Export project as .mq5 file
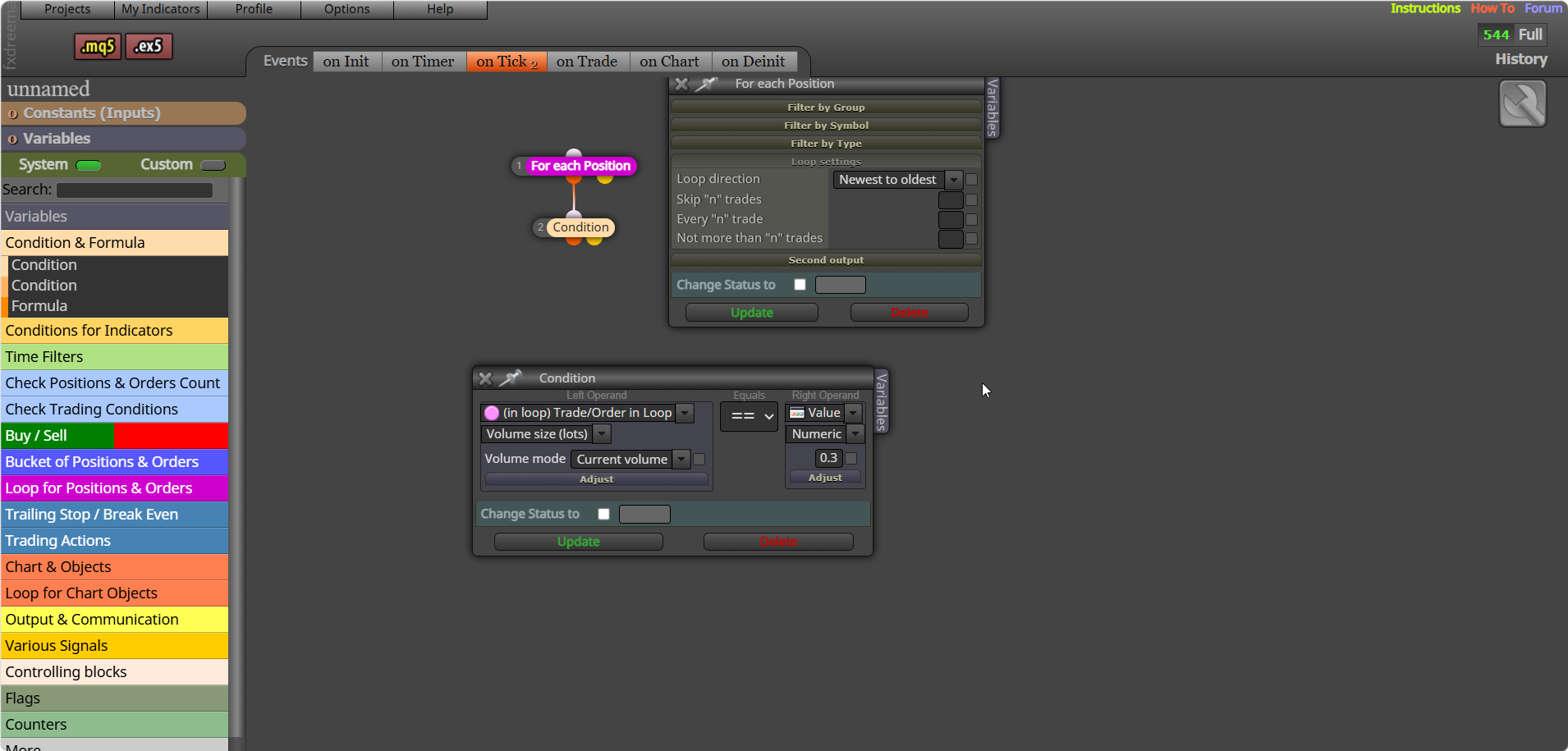 [98, 47]
